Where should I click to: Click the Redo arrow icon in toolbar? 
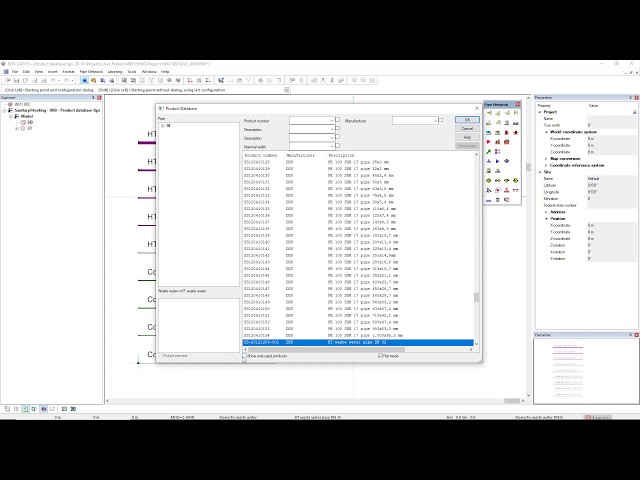tap(66, 80)
